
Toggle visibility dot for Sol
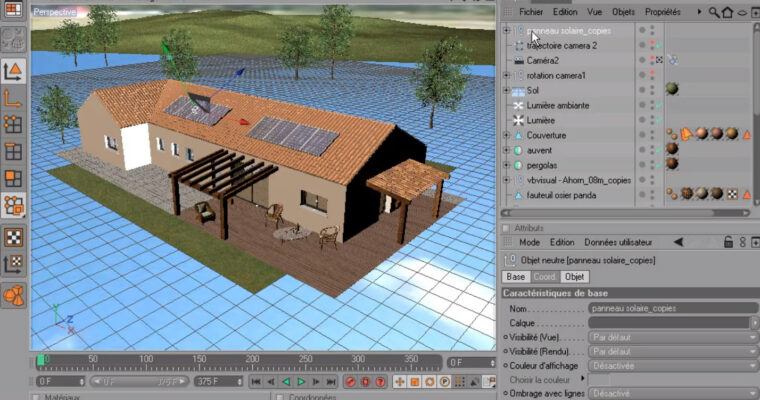tap(642, 90)
